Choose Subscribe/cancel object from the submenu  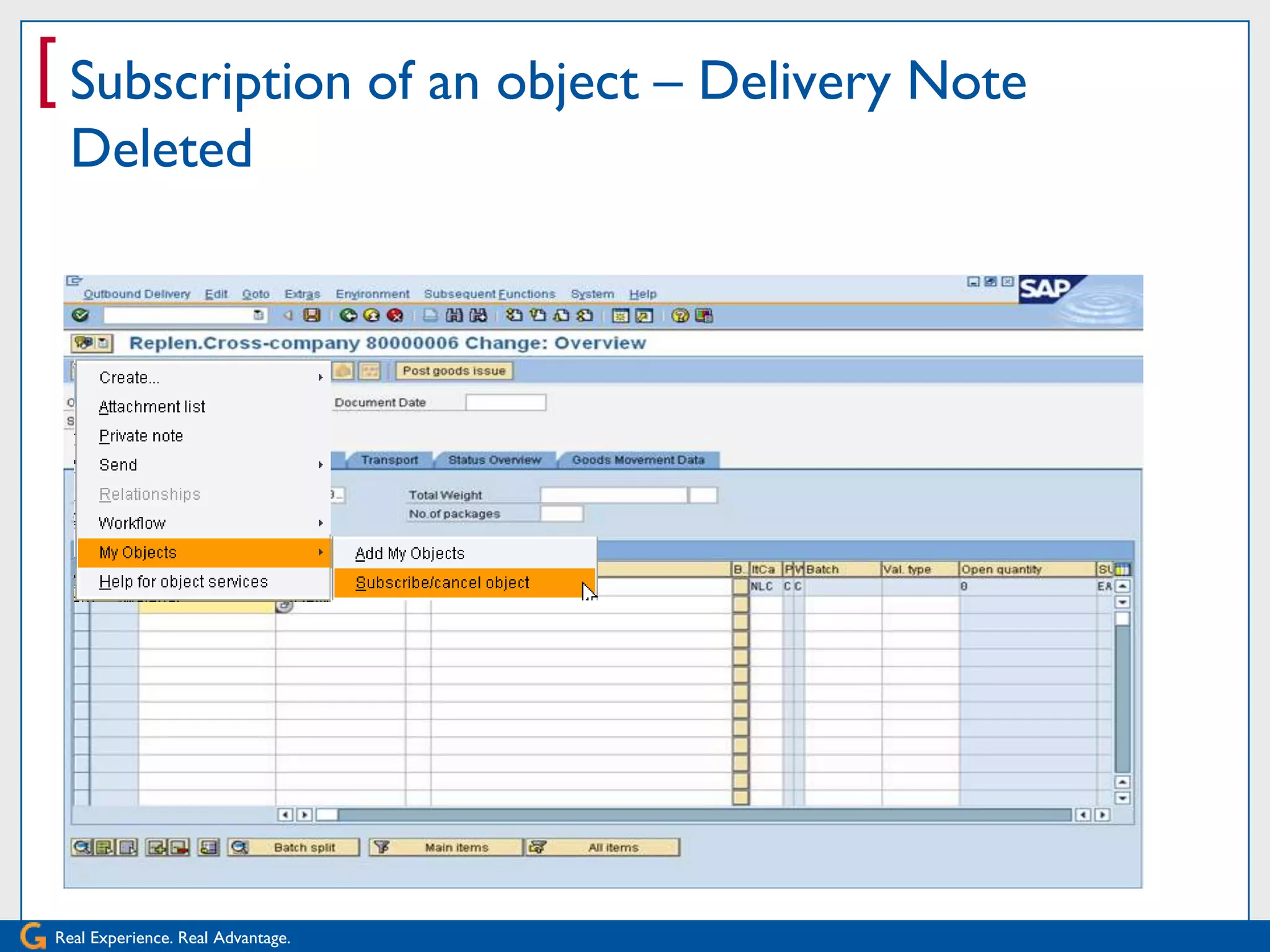coord(464,583)
